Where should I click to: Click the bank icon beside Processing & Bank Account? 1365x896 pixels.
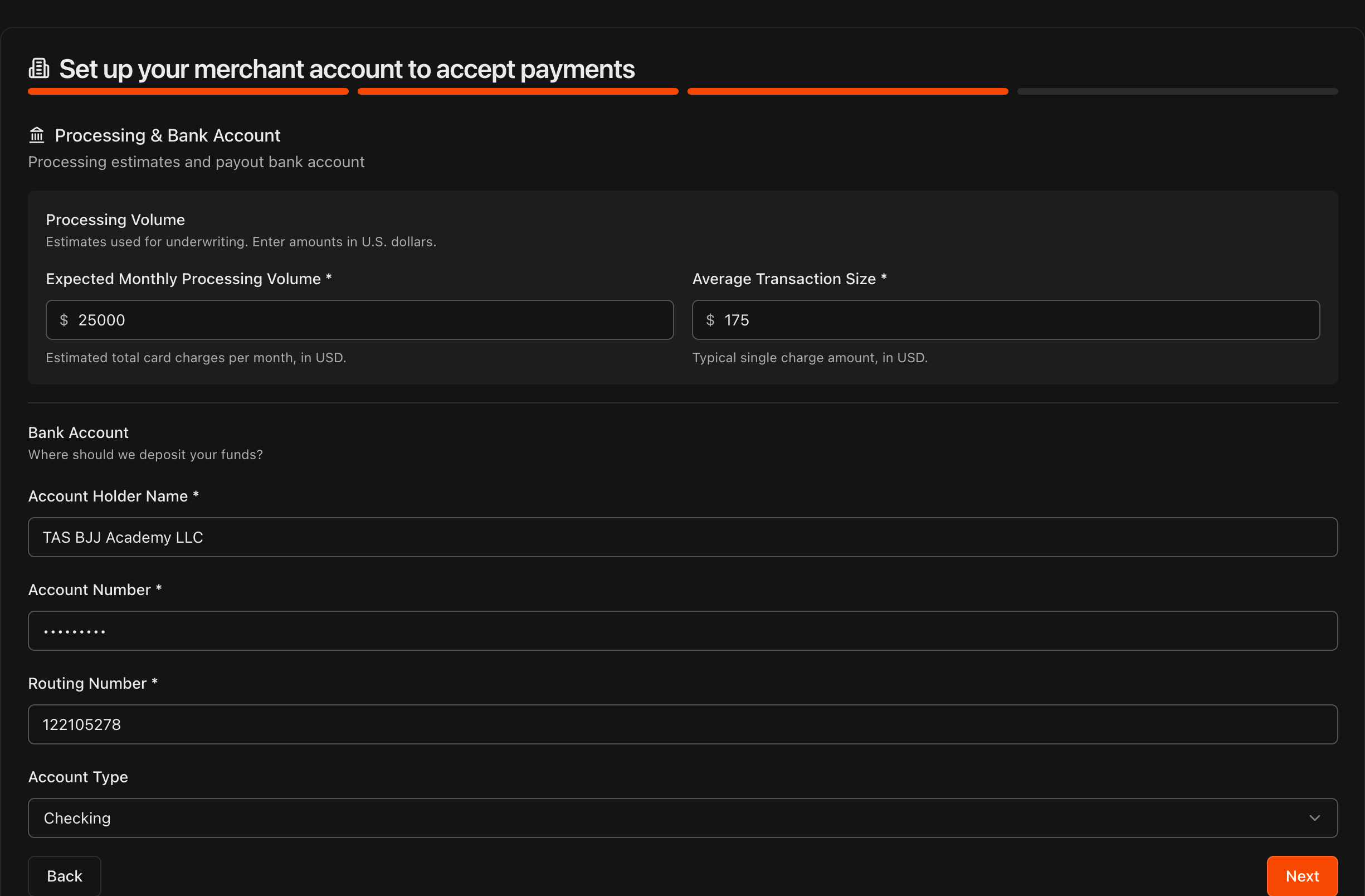tap(37, 135)
